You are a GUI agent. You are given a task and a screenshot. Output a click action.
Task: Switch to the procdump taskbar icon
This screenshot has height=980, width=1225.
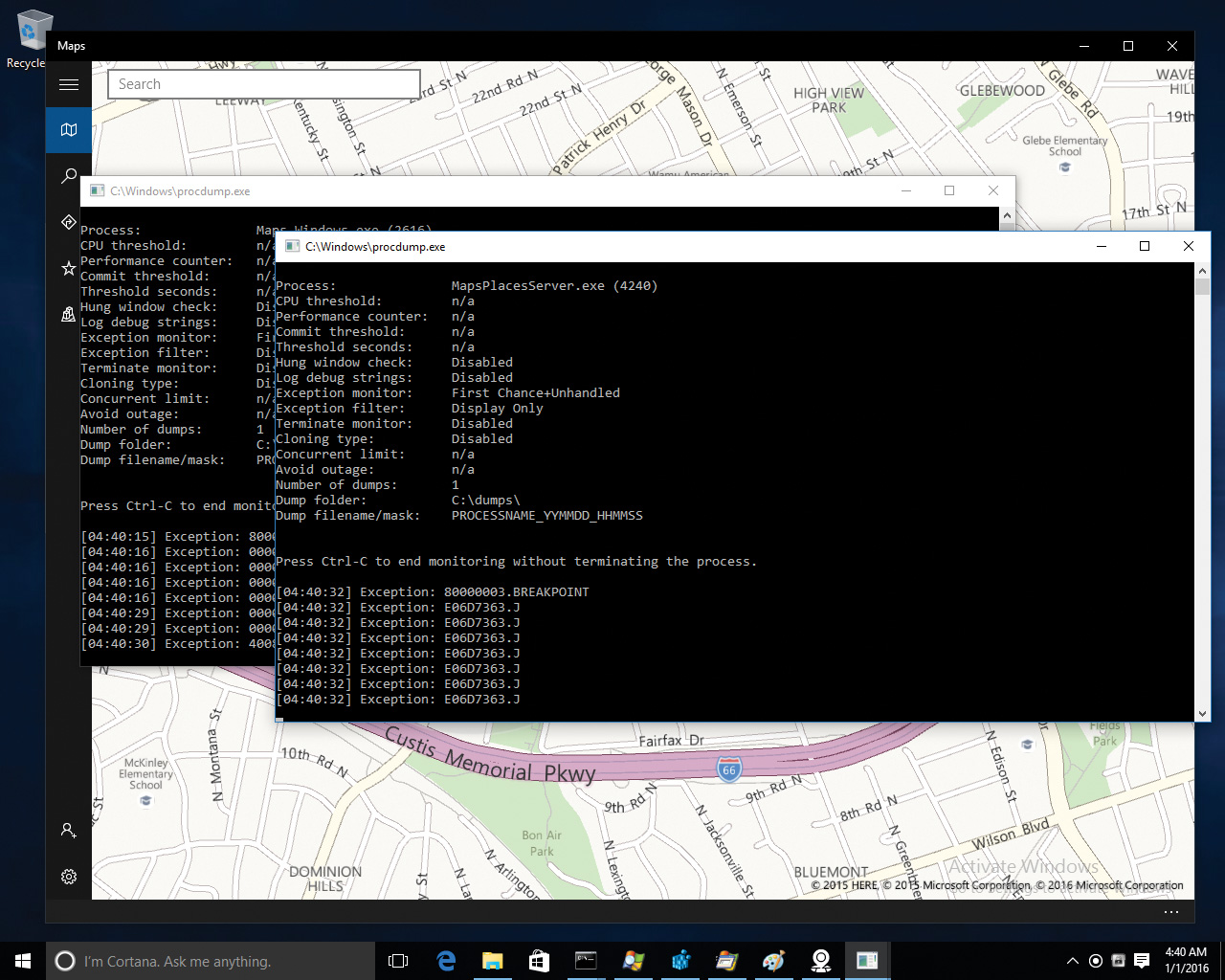coord(867,961)
